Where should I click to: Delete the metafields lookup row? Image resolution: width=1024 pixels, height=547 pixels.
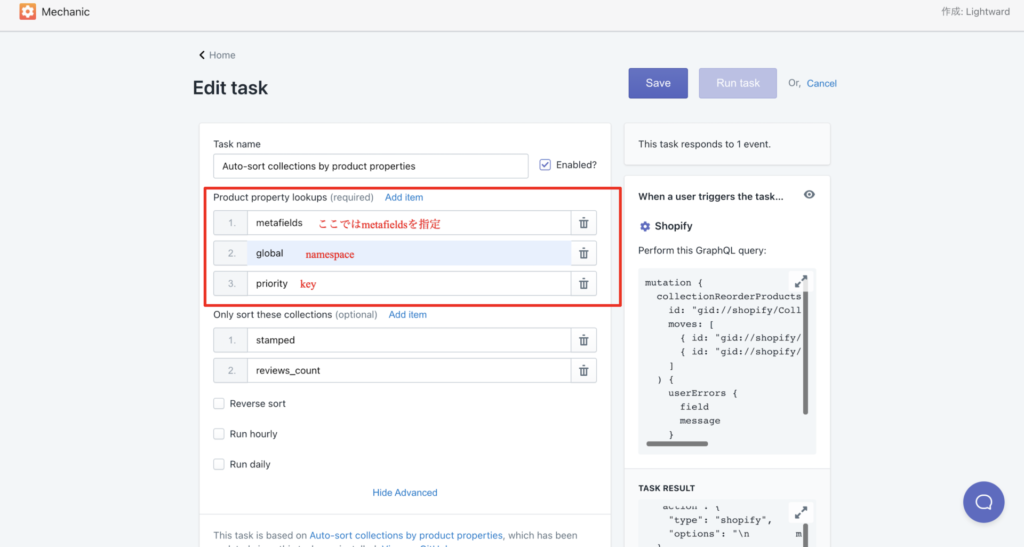click(x=584, y=223)
